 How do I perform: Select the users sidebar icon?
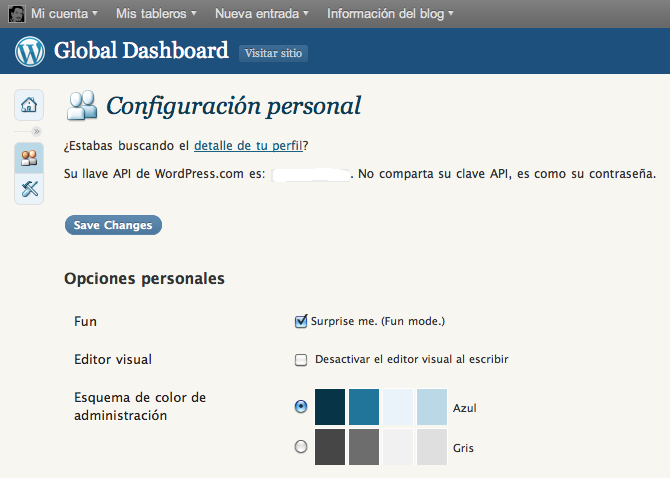29,158
